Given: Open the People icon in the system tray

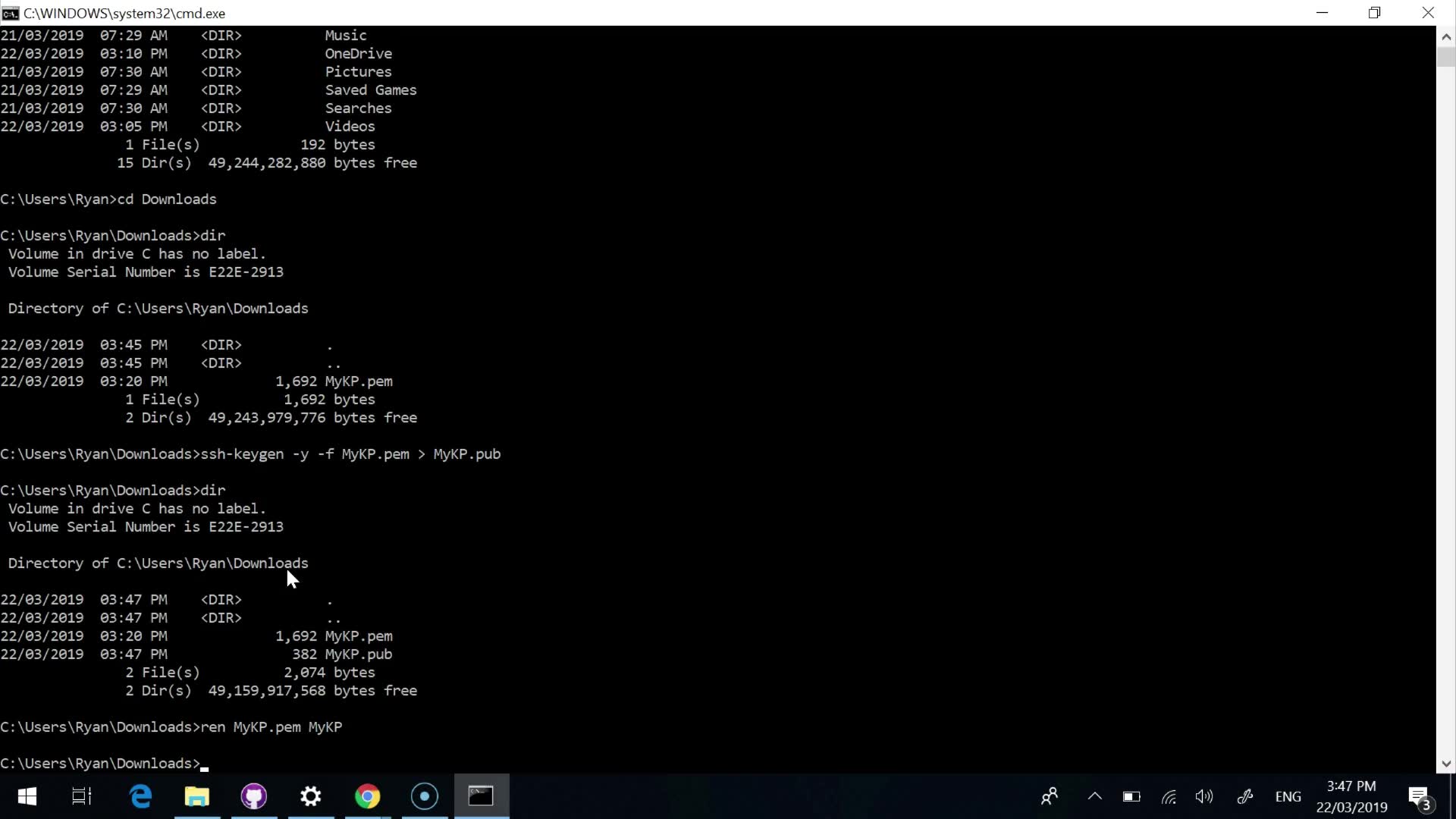Looking at the screenshot, I should 1050,796.
